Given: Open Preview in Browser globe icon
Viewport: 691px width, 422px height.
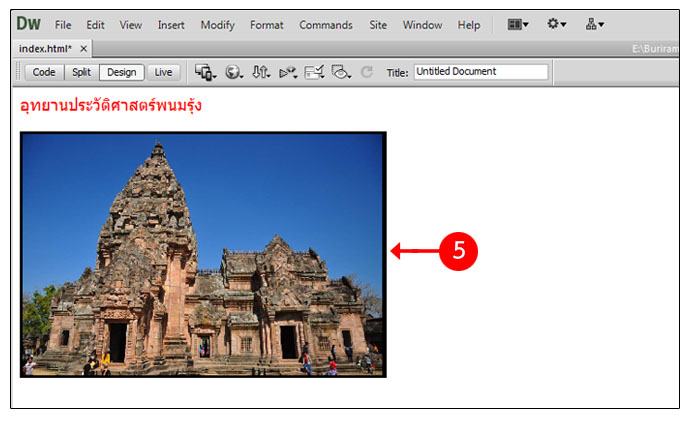Looking at the screenshot, I should tap(234, 72).
